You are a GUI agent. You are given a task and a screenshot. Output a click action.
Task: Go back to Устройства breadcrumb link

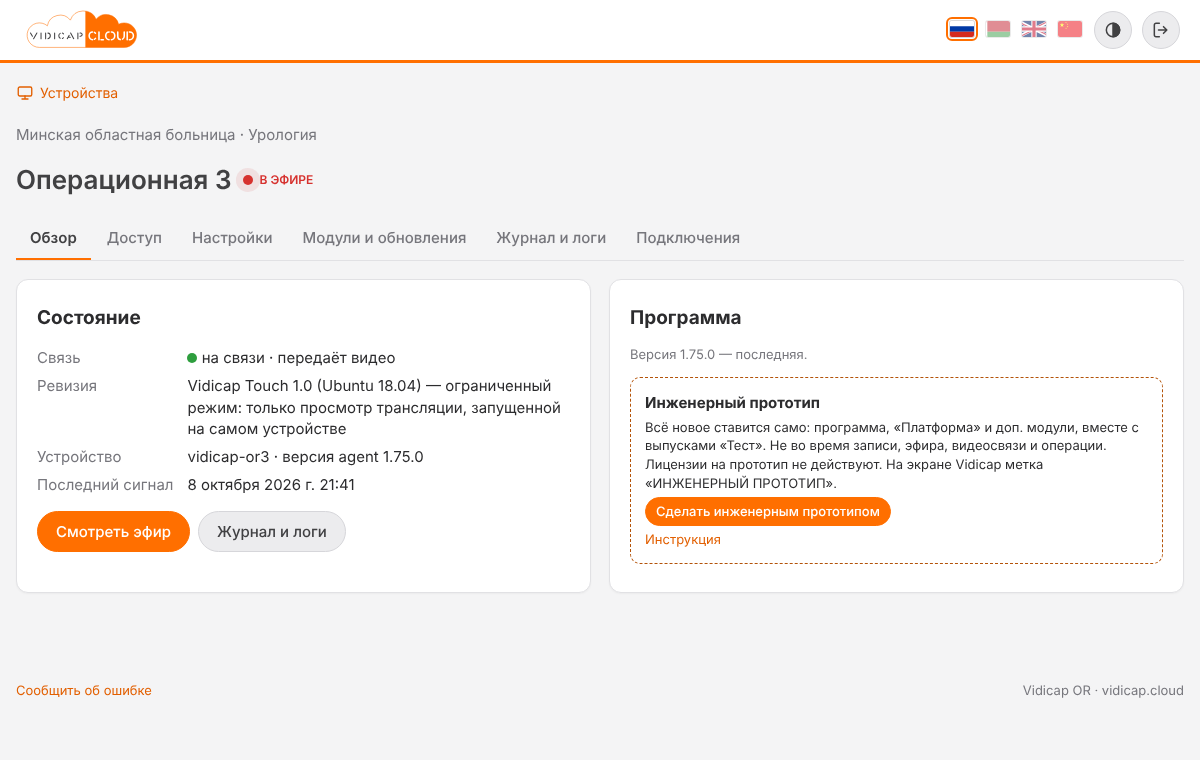pyautogui.click(x=78, y=93)
